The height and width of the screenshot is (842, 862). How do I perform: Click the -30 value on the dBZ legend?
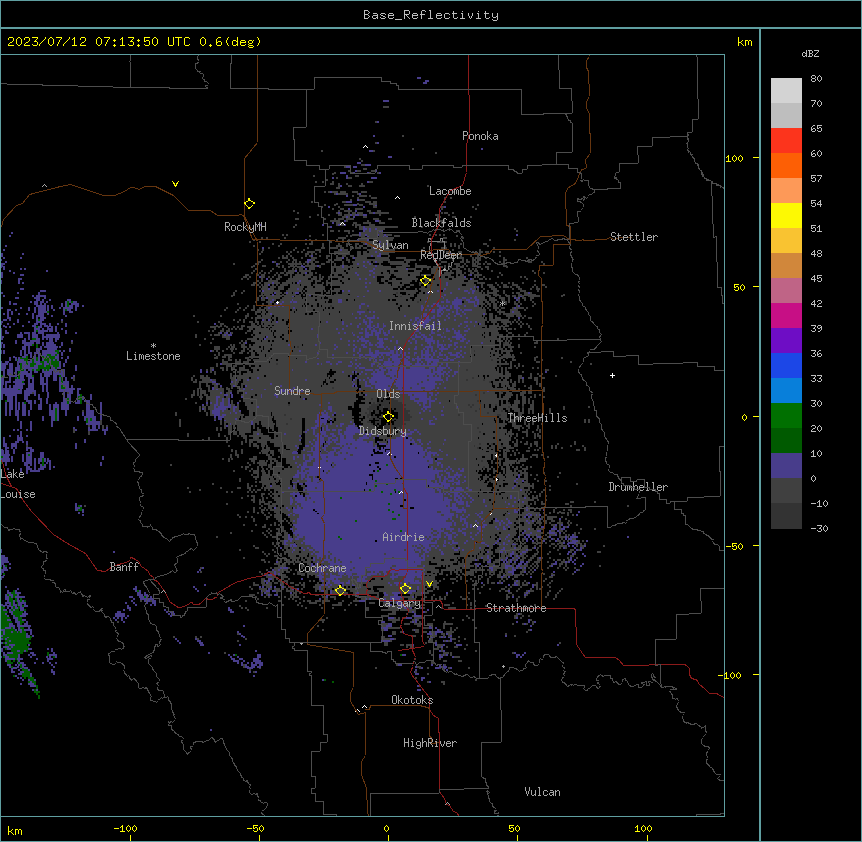(x=819, y=528)
